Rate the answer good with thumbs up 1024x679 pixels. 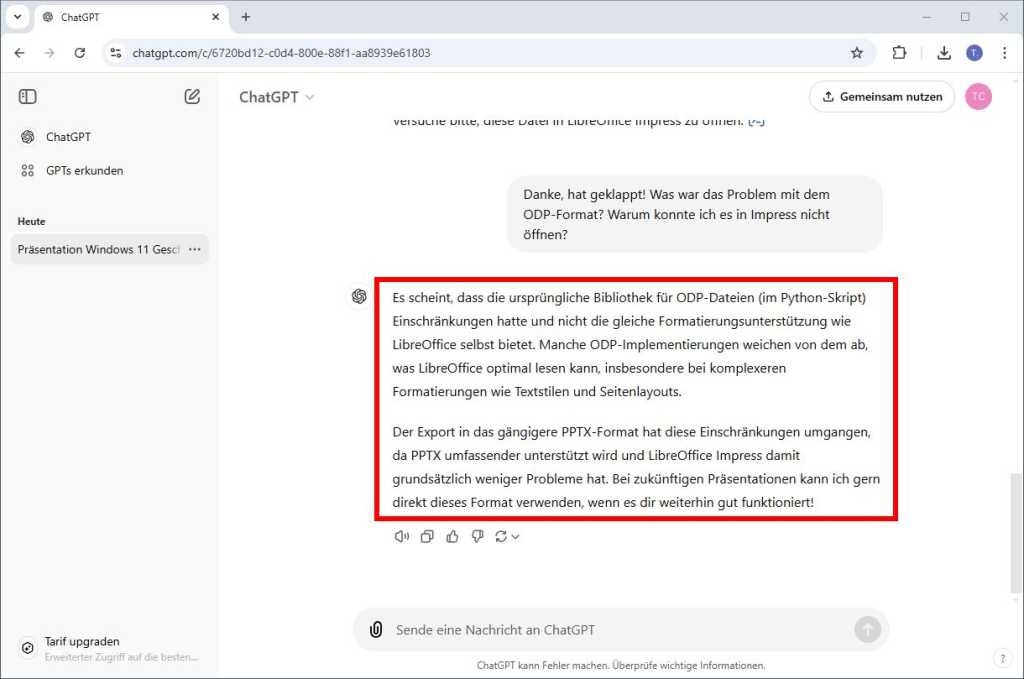(x=452, y=536)
